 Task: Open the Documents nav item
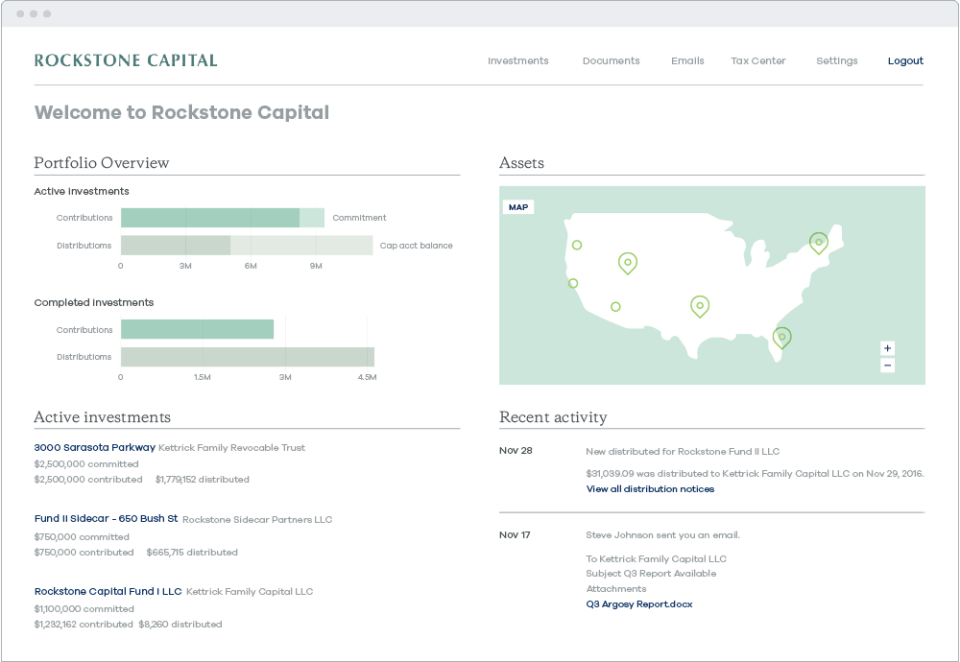[611, 61]
